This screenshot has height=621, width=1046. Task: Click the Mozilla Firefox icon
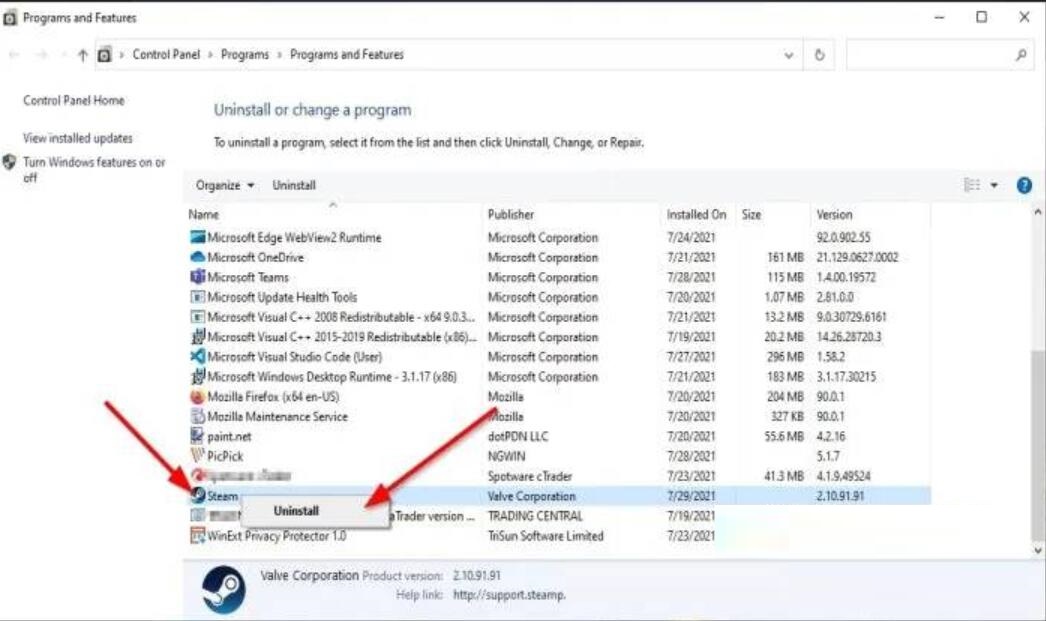(197, 396)
